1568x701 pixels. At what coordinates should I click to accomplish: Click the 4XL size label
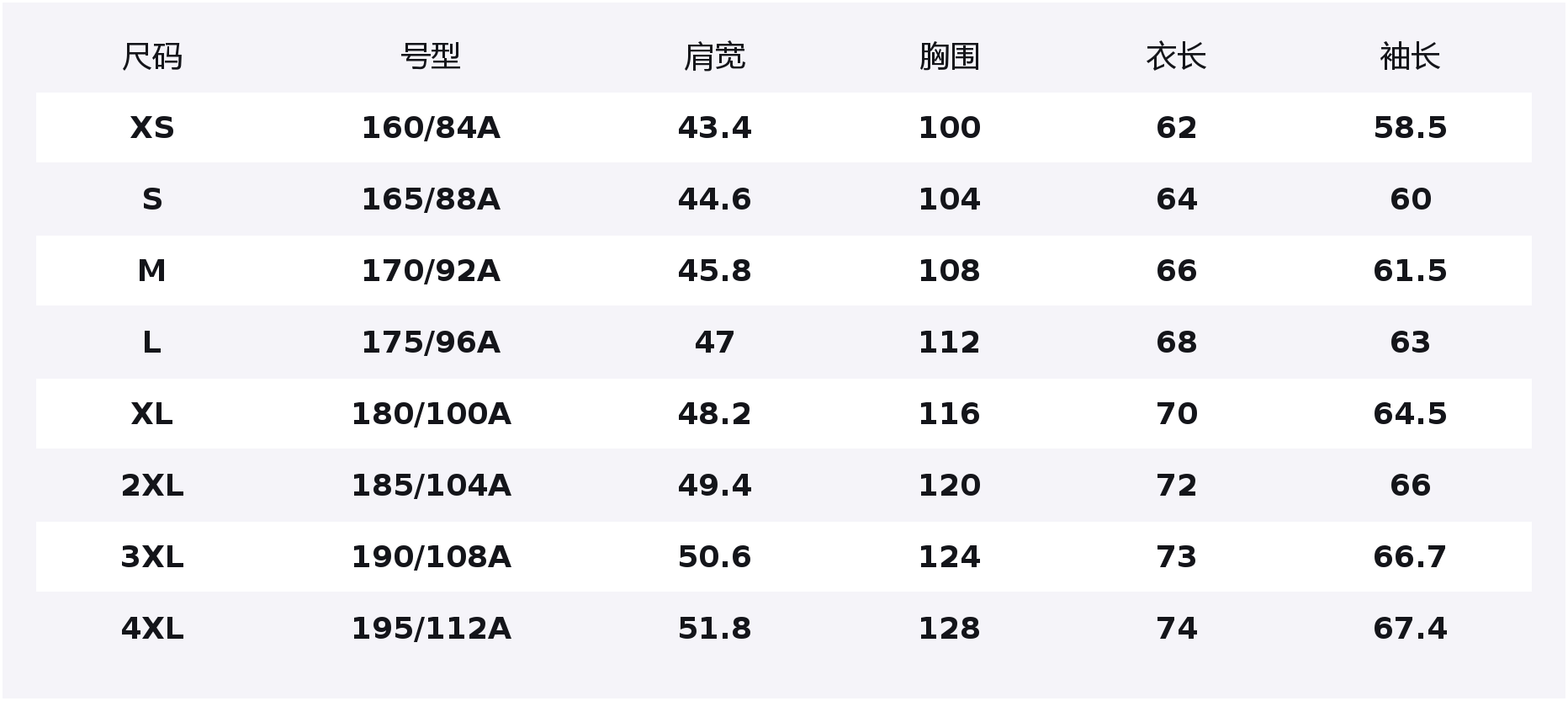point(152,629)
